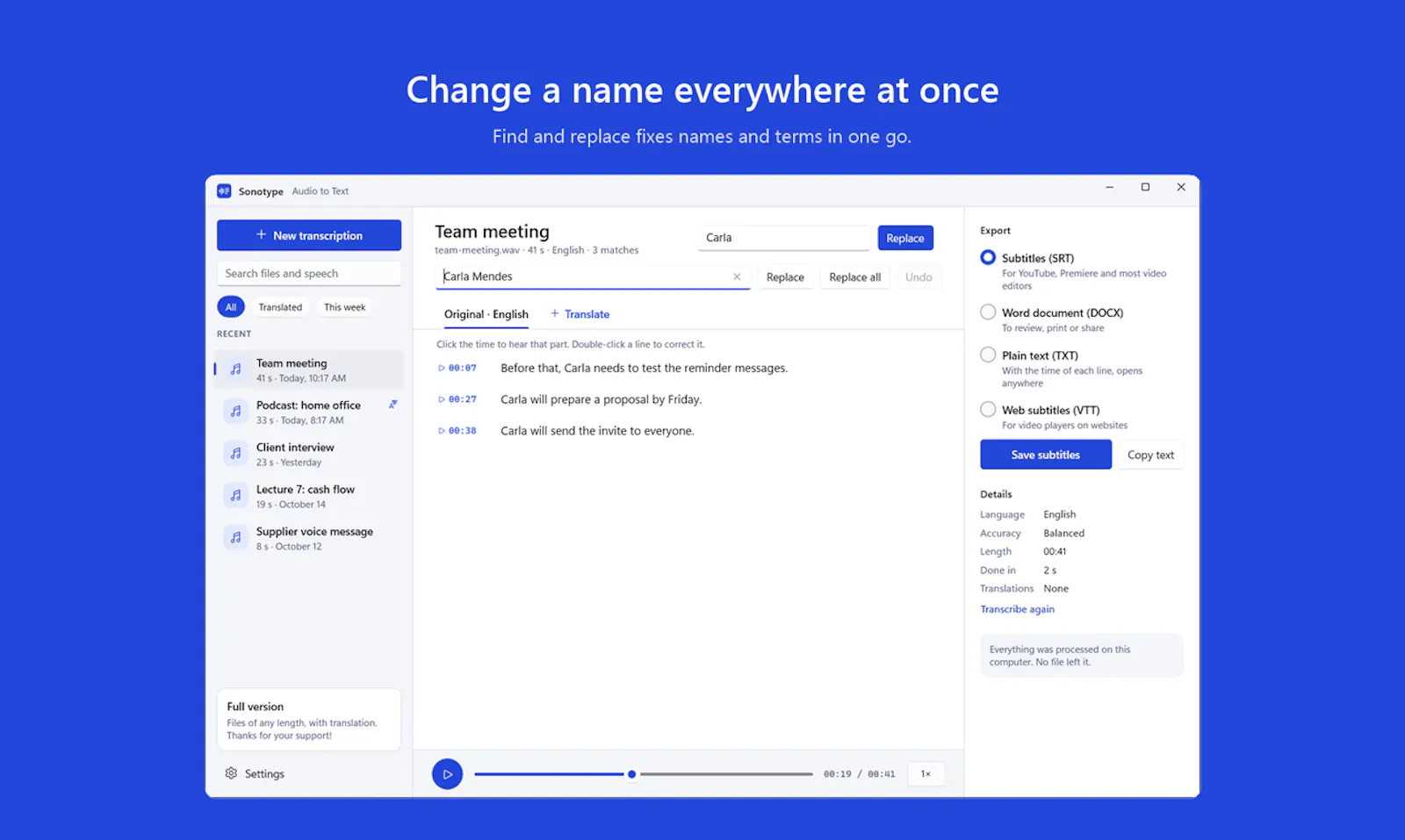Click the white Replace button beside Replace all
1405x840 pixels.
(785, 277)
